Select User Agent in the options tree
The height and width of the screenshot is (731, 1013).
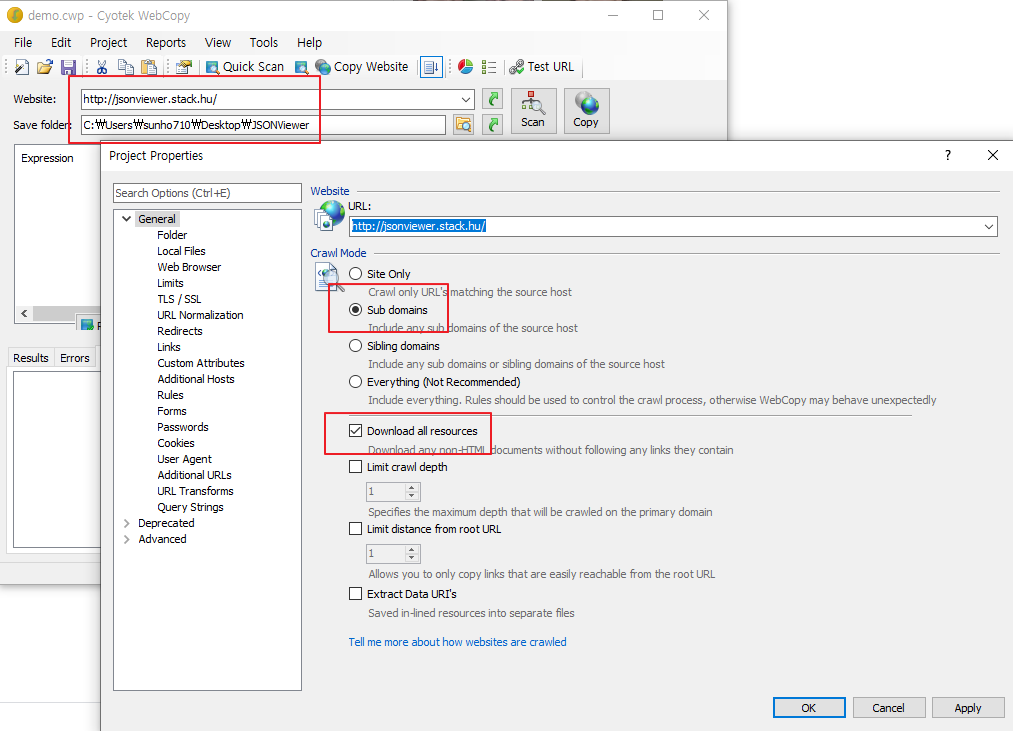(x=184, y=459)
